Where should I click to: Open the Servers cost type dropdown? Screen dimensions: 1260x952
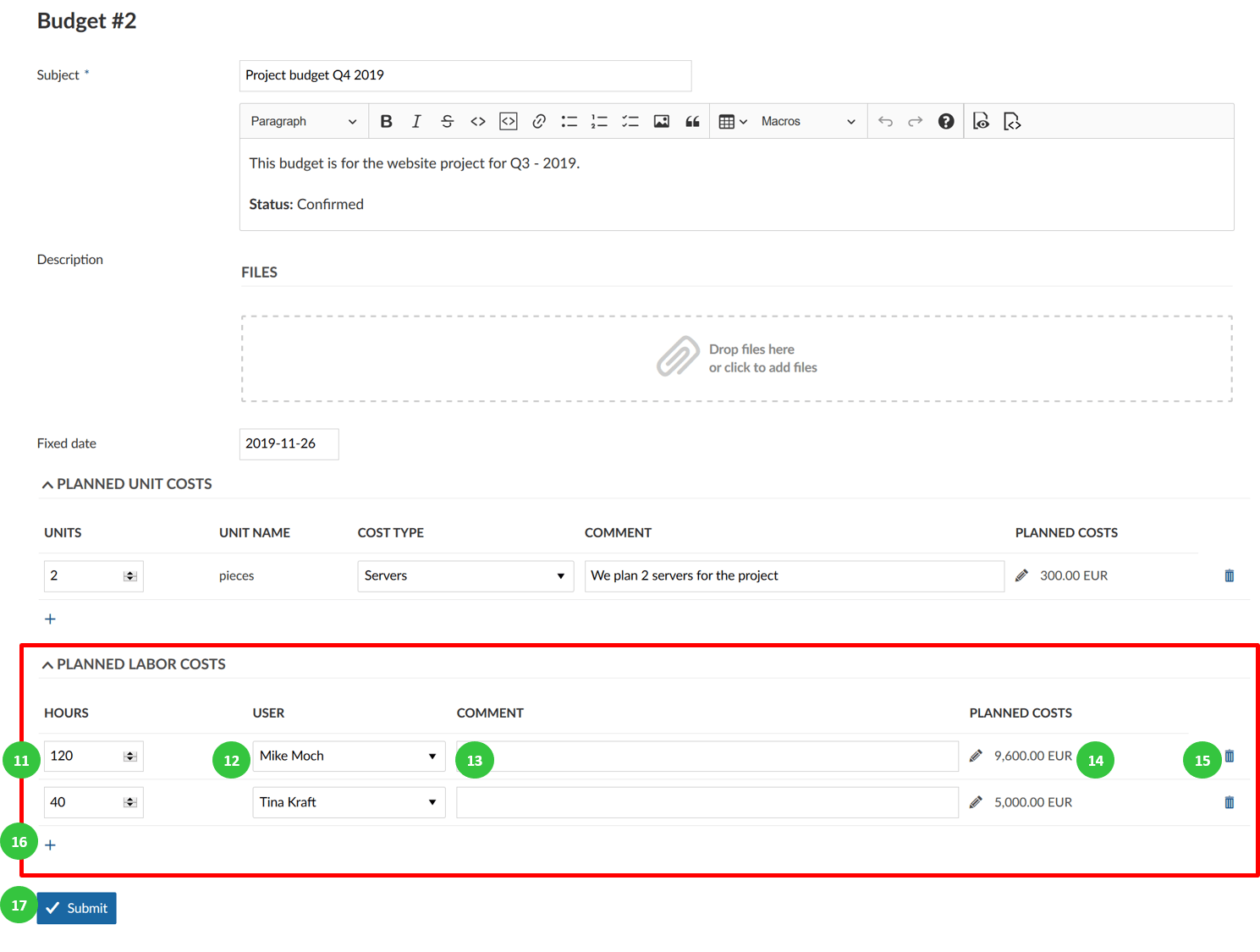coord(465,576)
